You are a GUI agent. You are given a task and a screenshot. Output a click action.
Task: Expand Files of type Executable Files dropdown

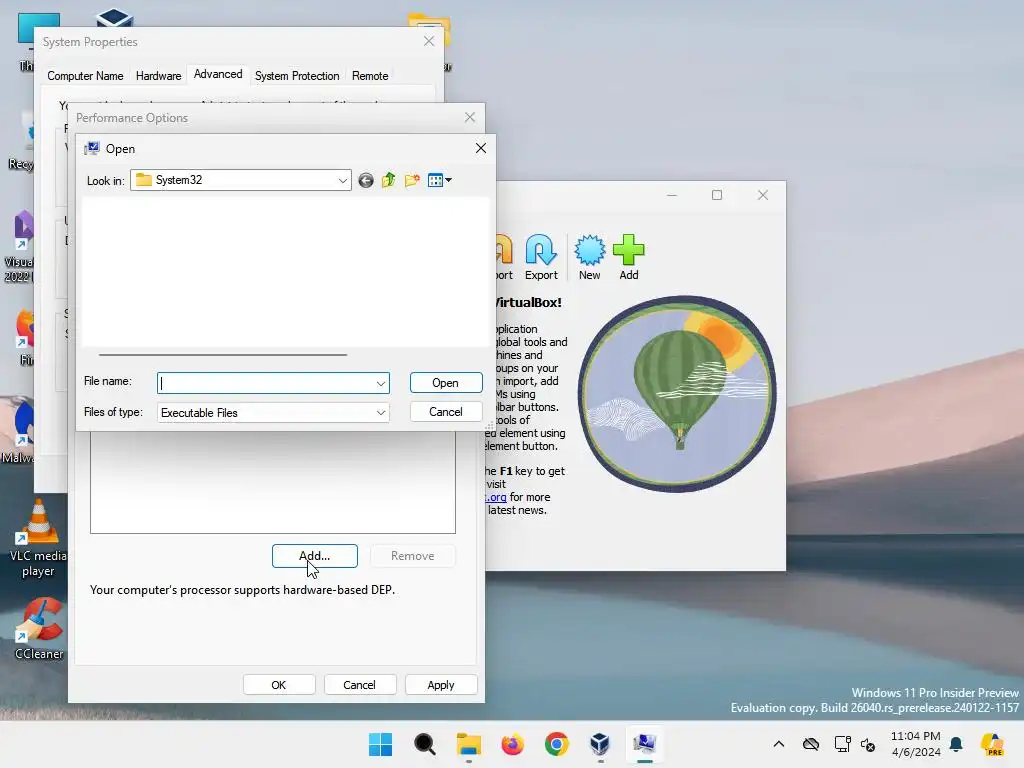click(x=381, y=413)
